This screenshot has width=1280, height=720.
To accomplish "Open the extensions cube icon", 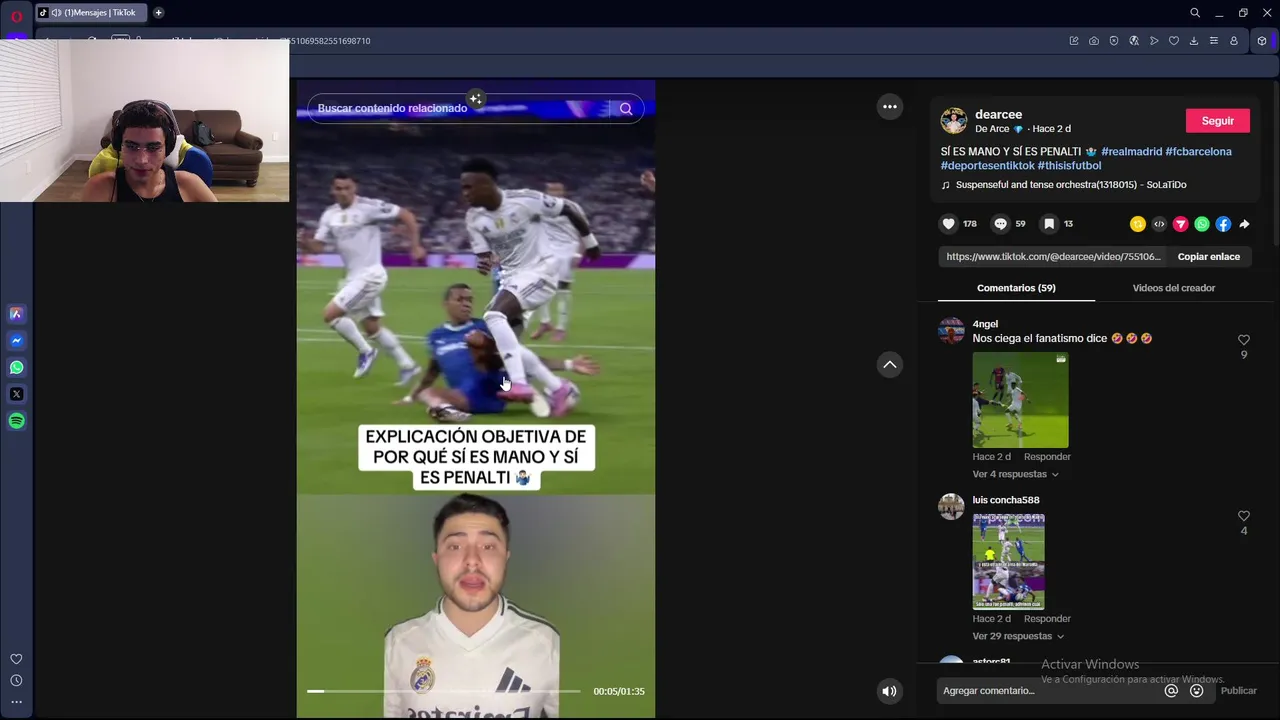I will click(x=1262, y=41).
